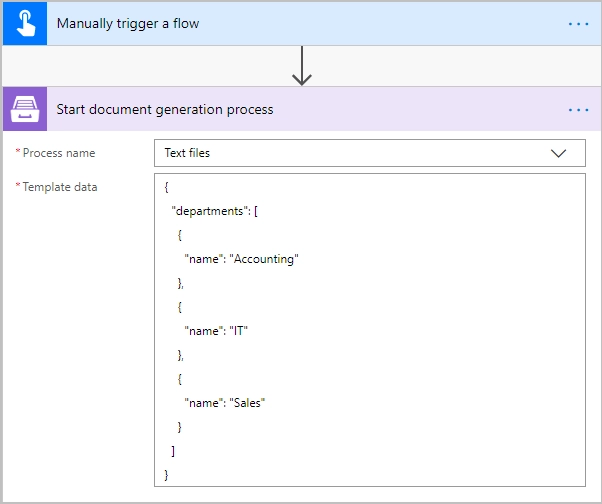The width and height of the screenshot is (602, 504).
Task: Click the "departments": [ line
Action: [215, 211]
